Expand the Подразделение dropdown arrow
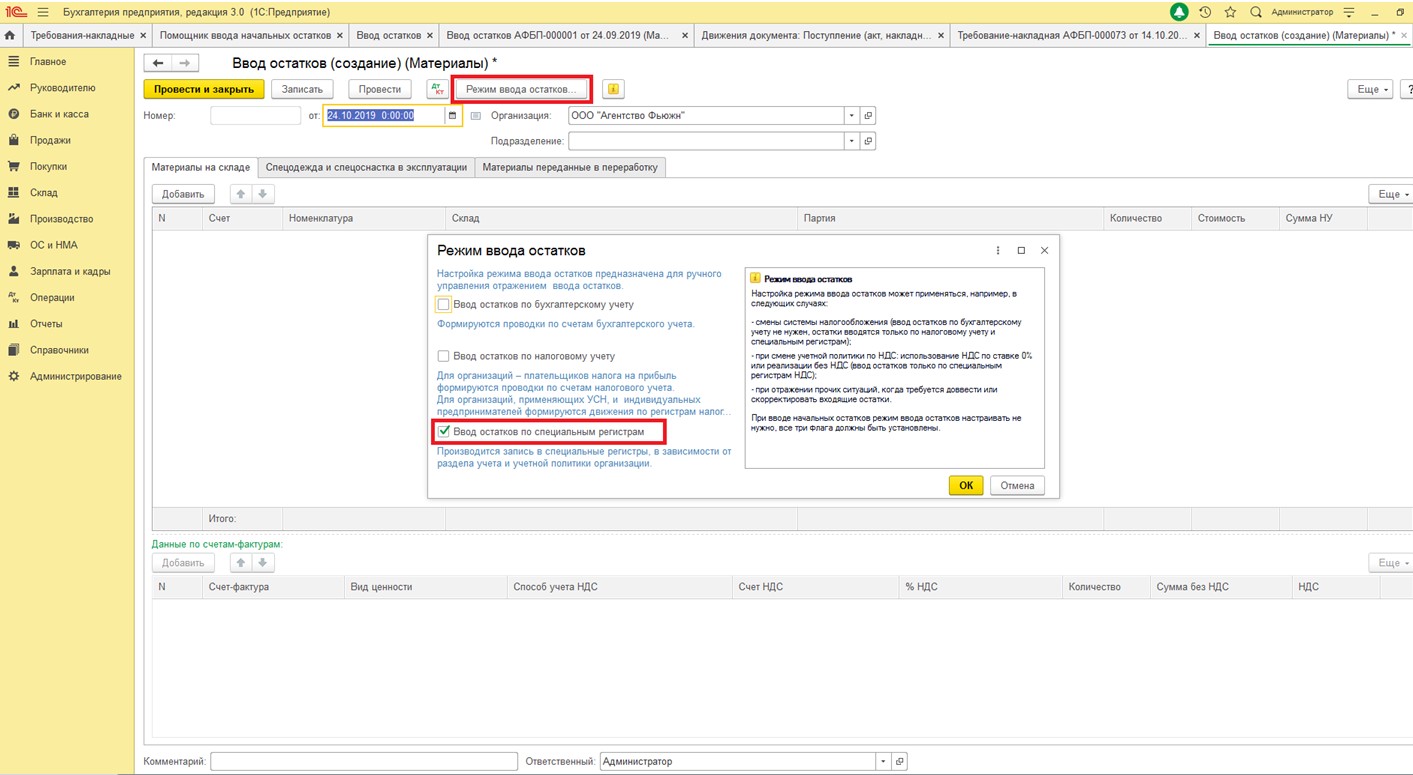1413x775 pixels. coord(851,142)
